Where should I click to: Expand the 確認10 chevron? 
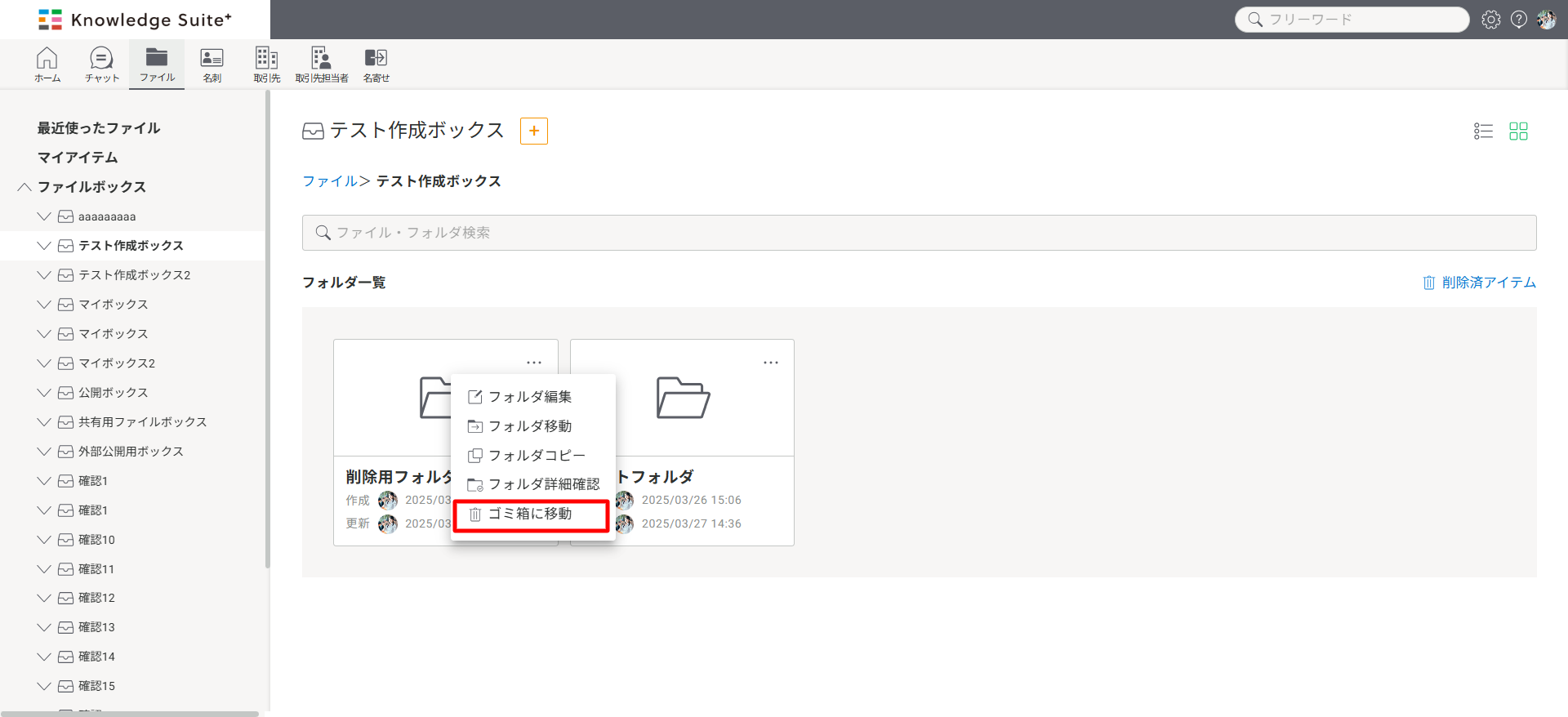click(x=44, y=540)
